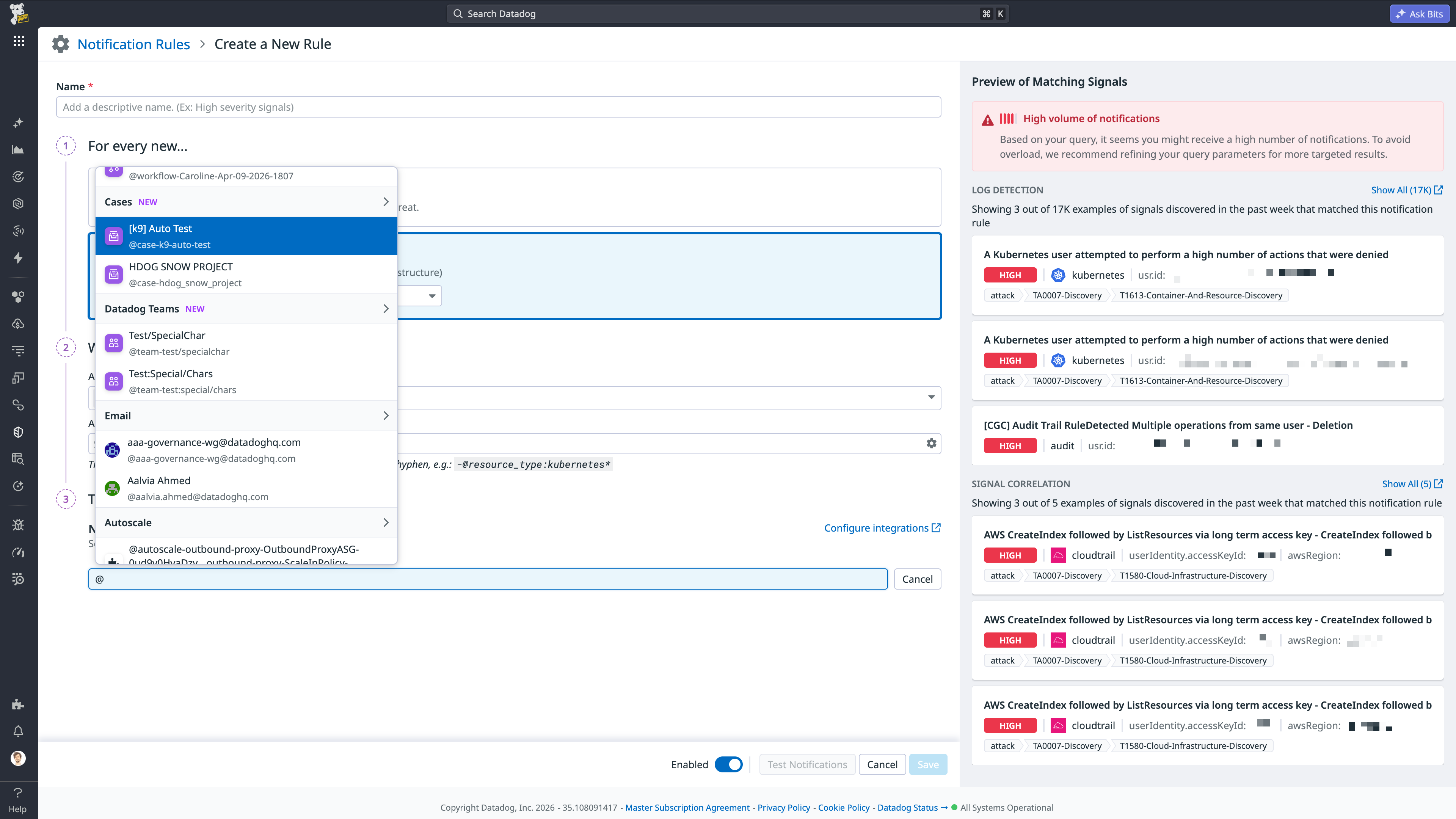Open the small dropdown caret in the highlighted box
The height and width of the screenshot is (819, 1456).
(x=432, y=296)
